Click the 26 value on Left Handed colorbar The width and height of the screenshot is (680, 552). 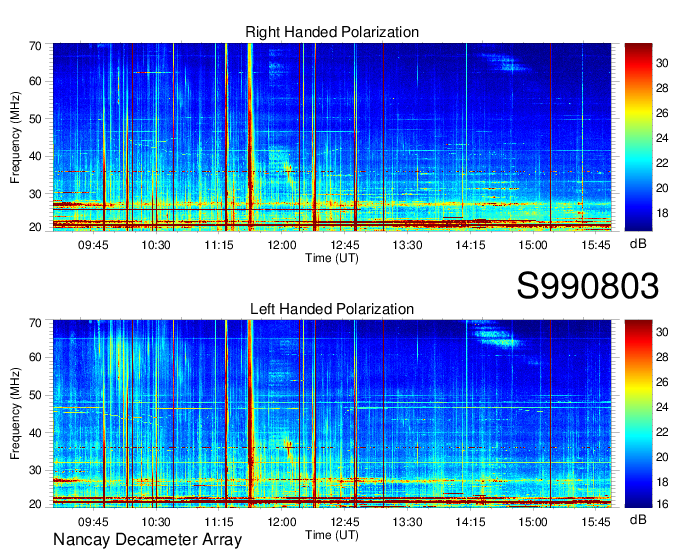[x=662, y=382]
